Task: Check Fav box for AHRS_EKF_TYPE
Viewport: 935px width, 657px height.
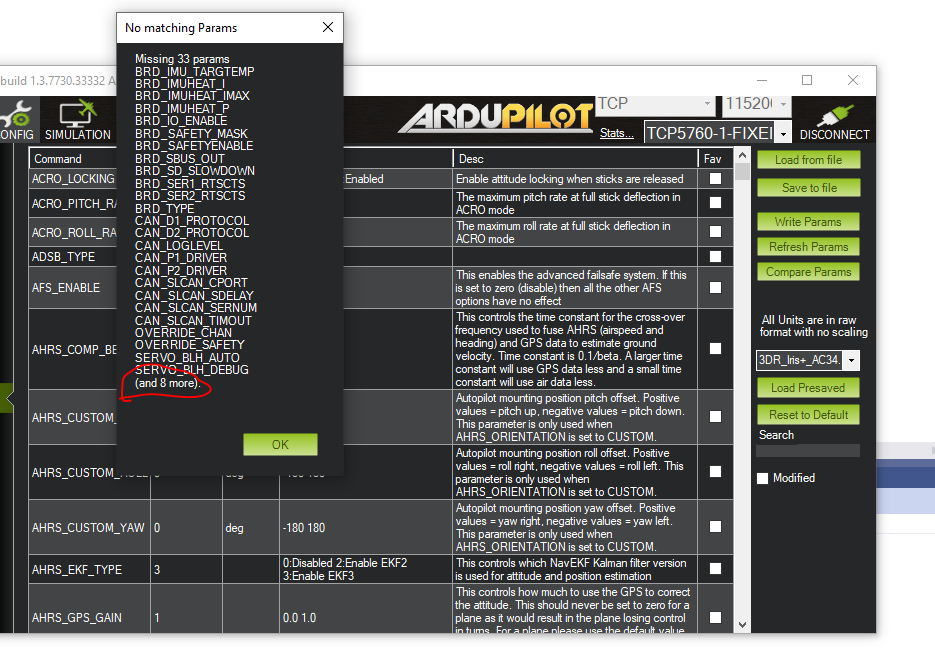Action: click(x=716, y=569)
